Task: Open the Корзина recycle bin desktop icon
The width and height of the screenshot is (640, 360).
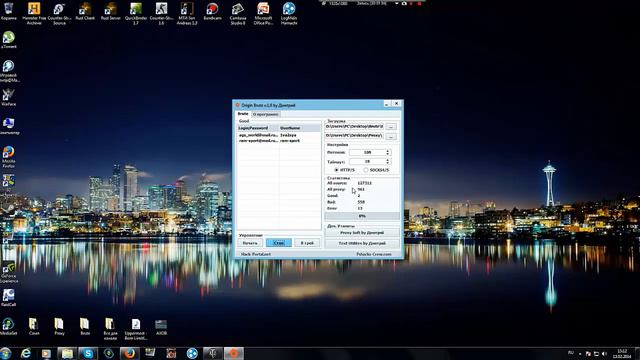Action: pyautogui.click(x=9, y=11)
